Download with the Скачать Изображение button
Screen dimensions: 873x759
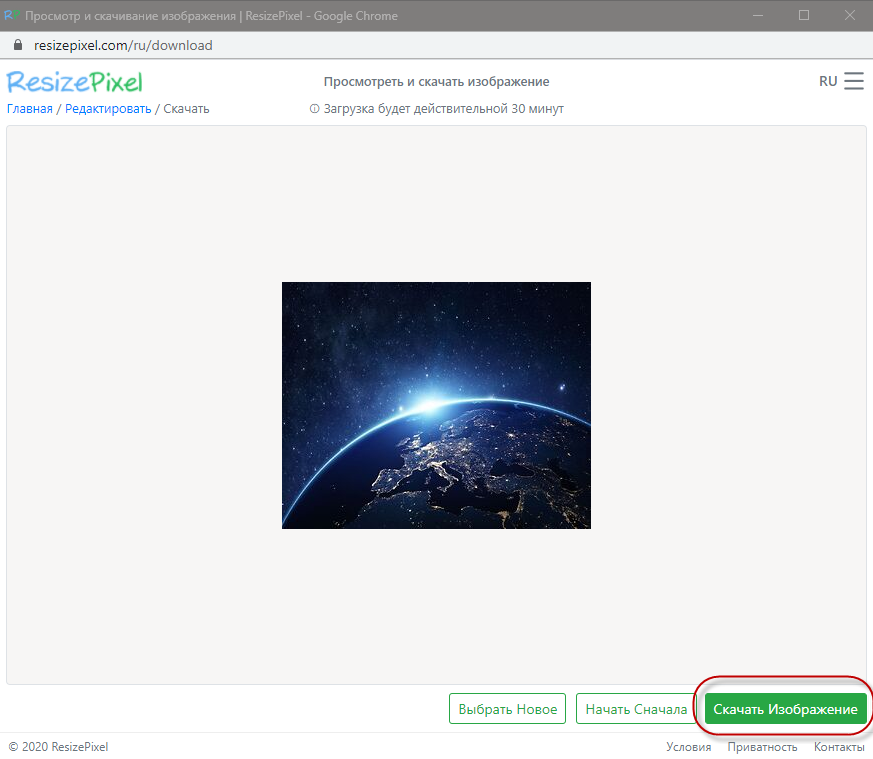pos(785,708)
